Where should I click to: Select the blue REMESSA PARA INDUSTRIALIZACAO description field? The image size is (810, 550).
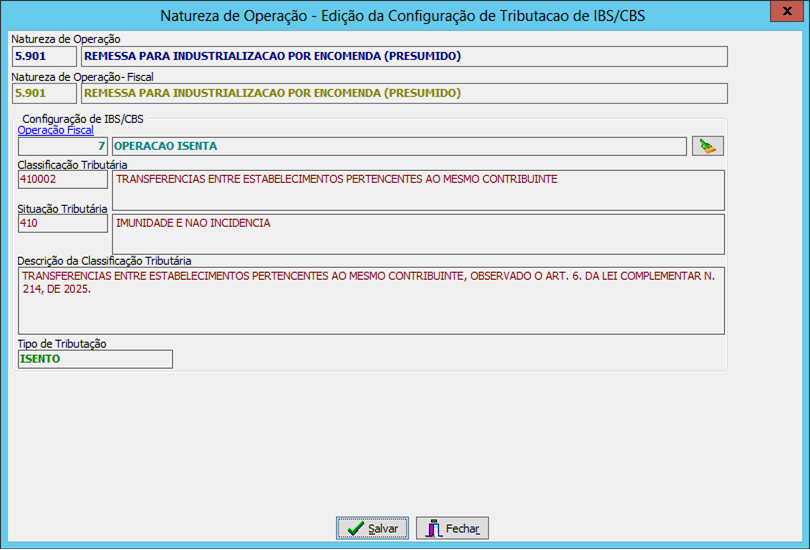(x=403, y=56)
